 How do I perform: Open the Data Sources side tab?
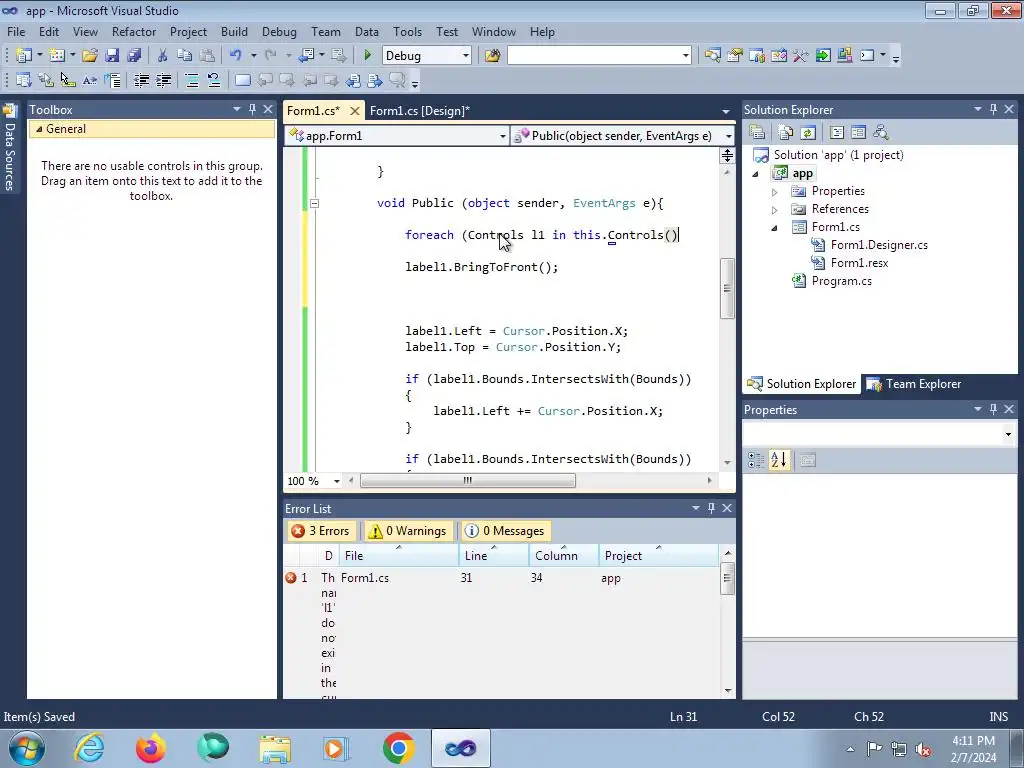pyautogui.click(x=9, y=149)
